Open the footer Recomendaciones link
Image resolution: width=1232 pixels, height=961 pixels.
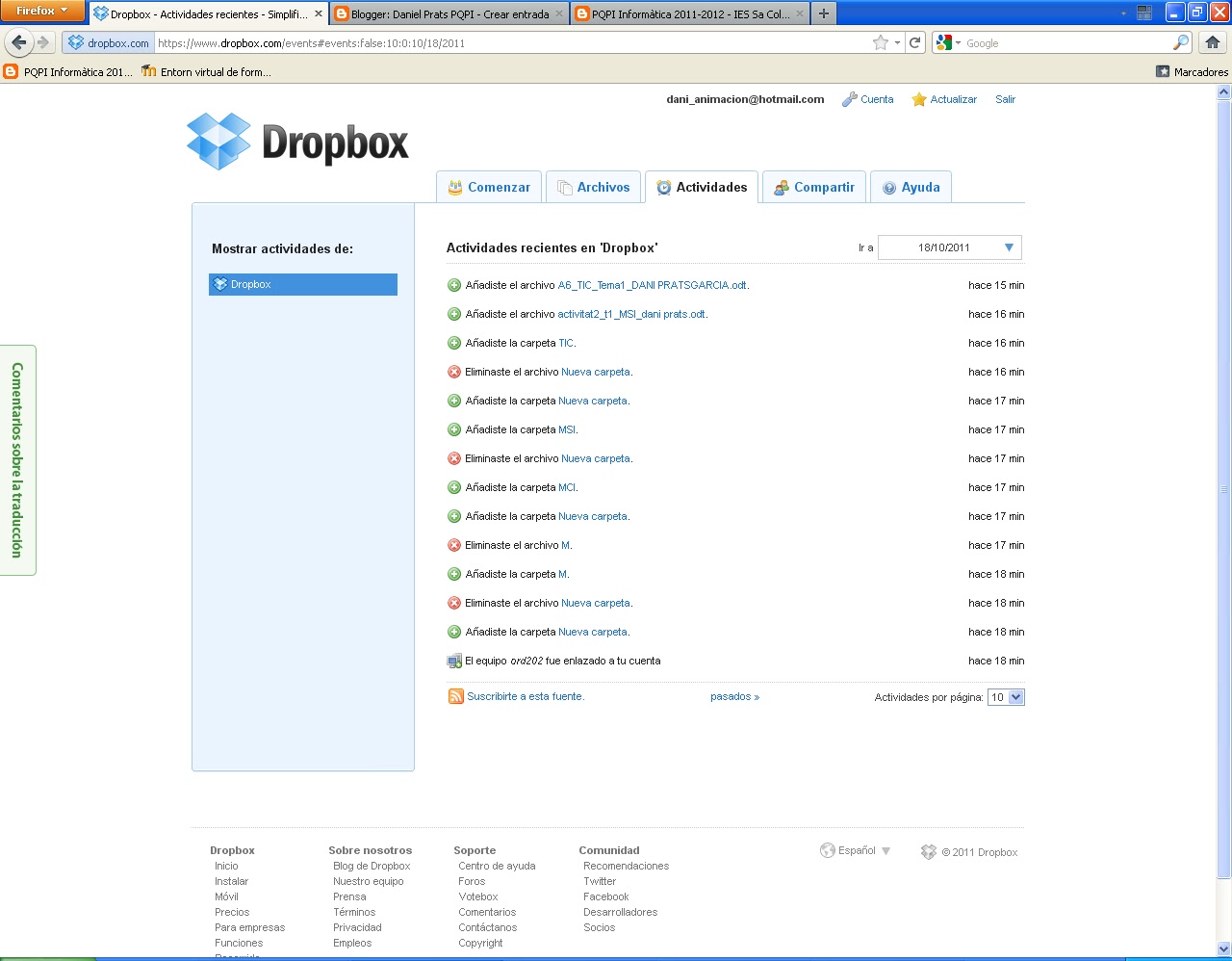click(x=626, y=866)
